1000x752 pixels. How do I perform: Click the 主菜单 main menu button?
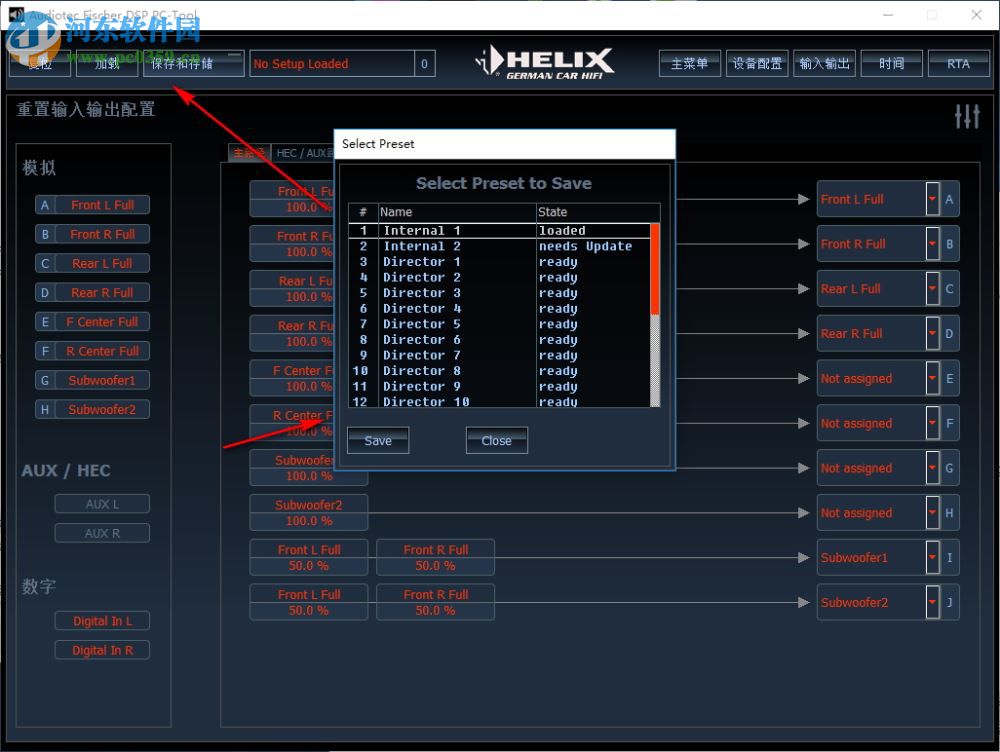coord(689,62)
